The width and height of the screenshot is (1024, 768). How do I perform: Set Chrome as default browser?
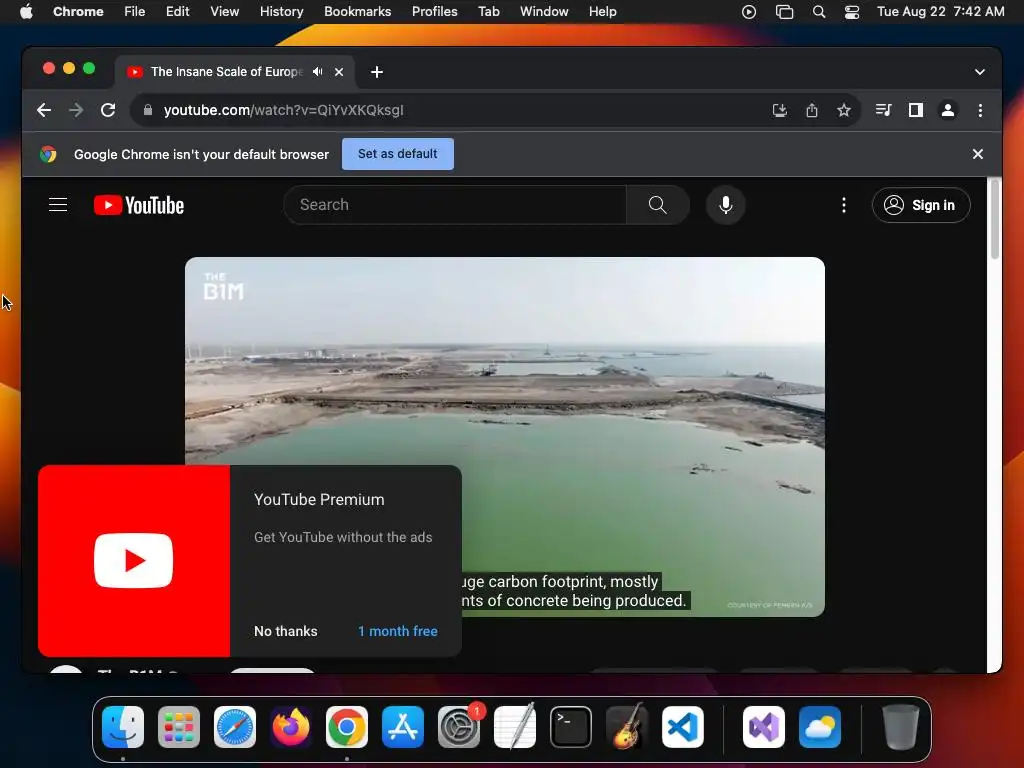(398, 154)
